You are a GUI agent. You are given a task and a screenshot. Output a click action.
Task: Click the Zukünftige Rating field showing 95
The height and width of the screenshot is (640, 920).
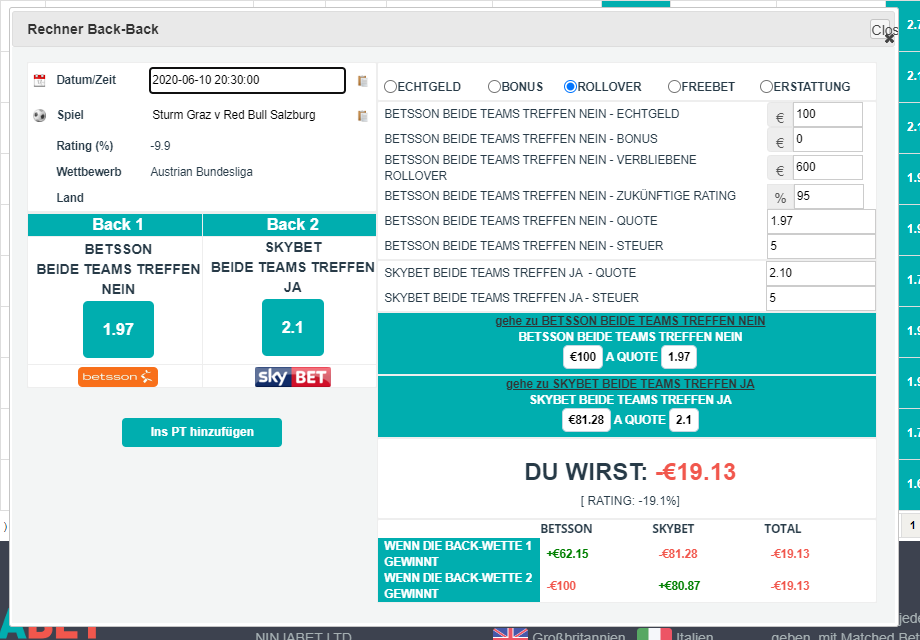pos(828,197)
